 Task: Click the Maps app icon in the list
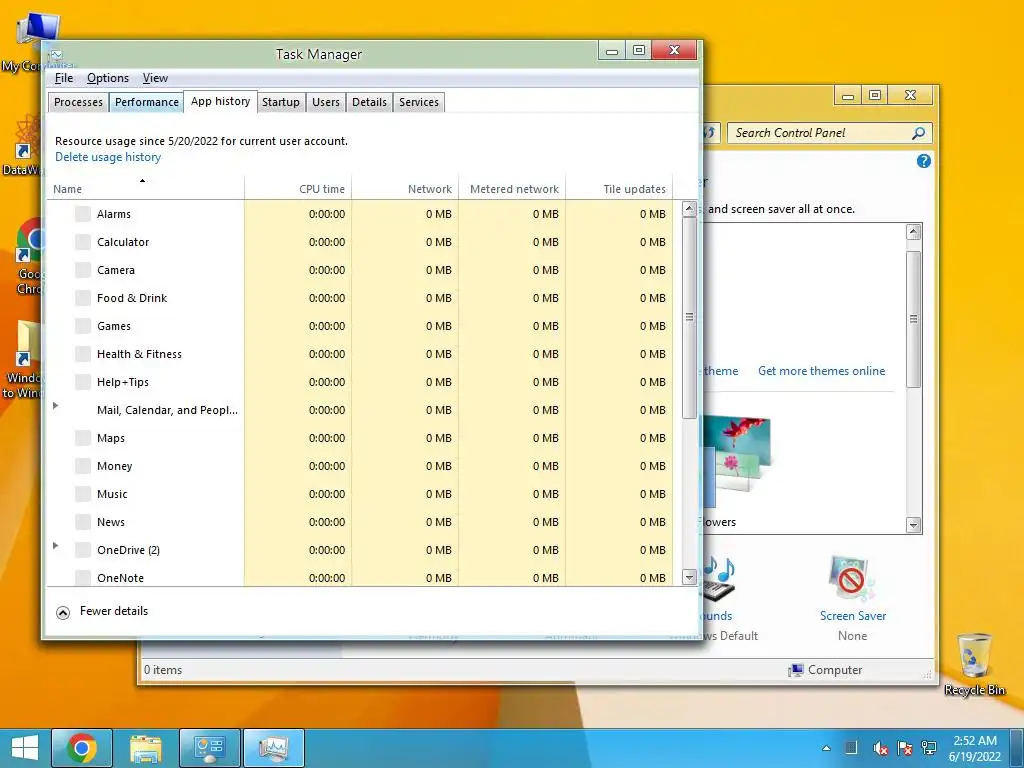pos(83,438)
